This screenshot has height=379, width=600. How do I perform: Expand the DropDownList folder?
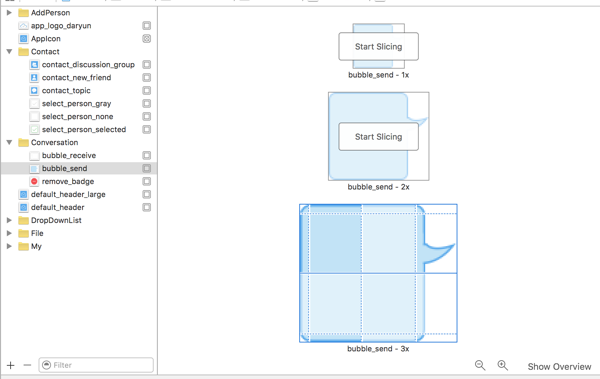9,220
